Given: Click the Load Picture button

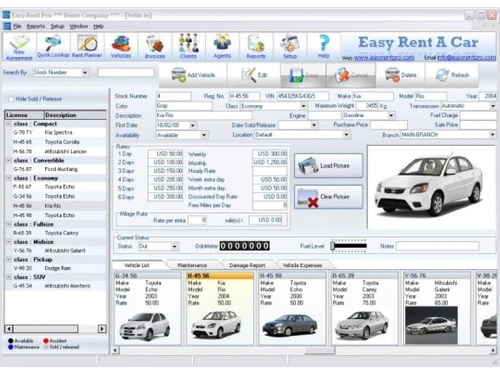Looking at the screenshot, I should click(x=328, y=166).
